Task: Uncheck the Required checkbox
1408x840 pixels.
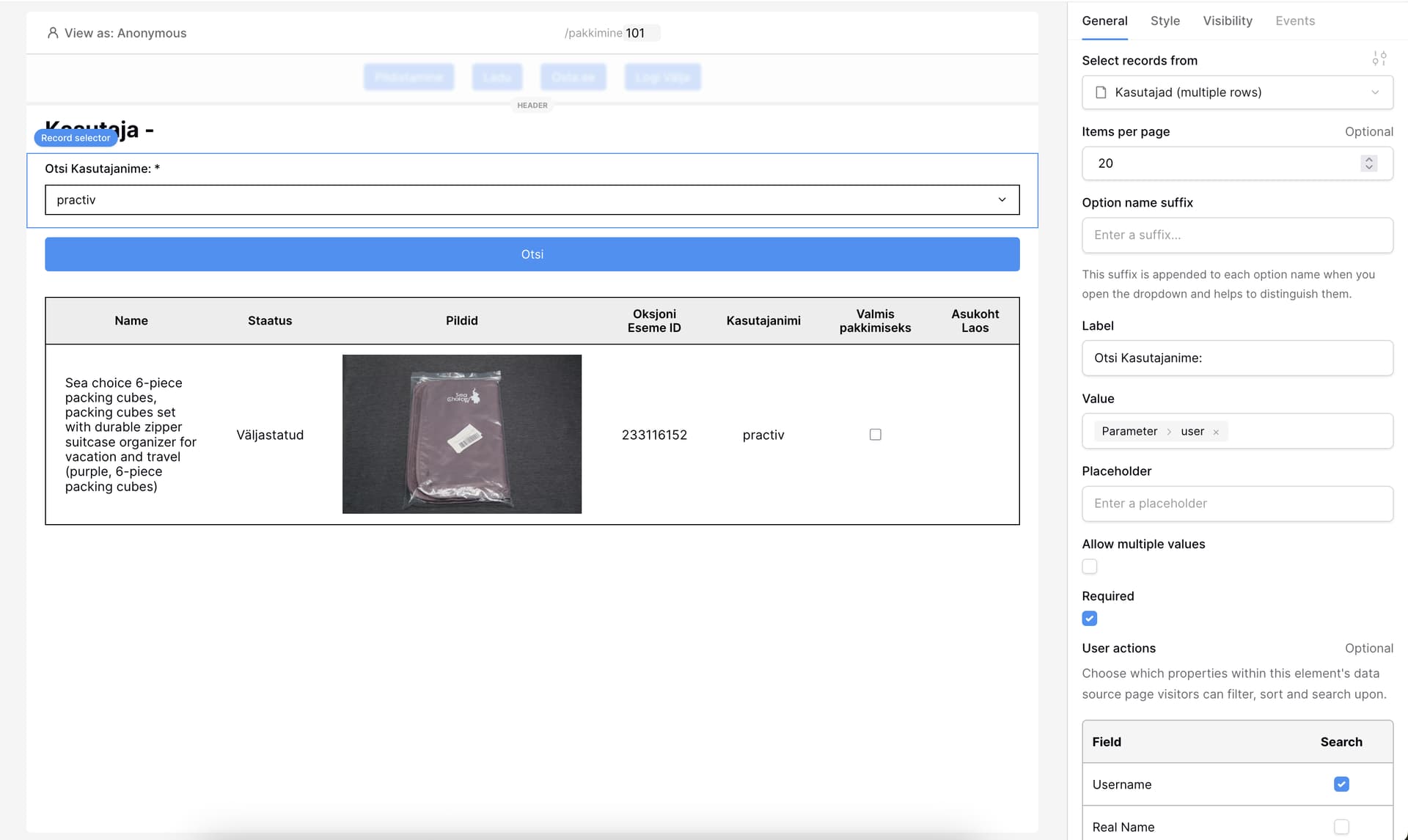Action: (1090, 619)
